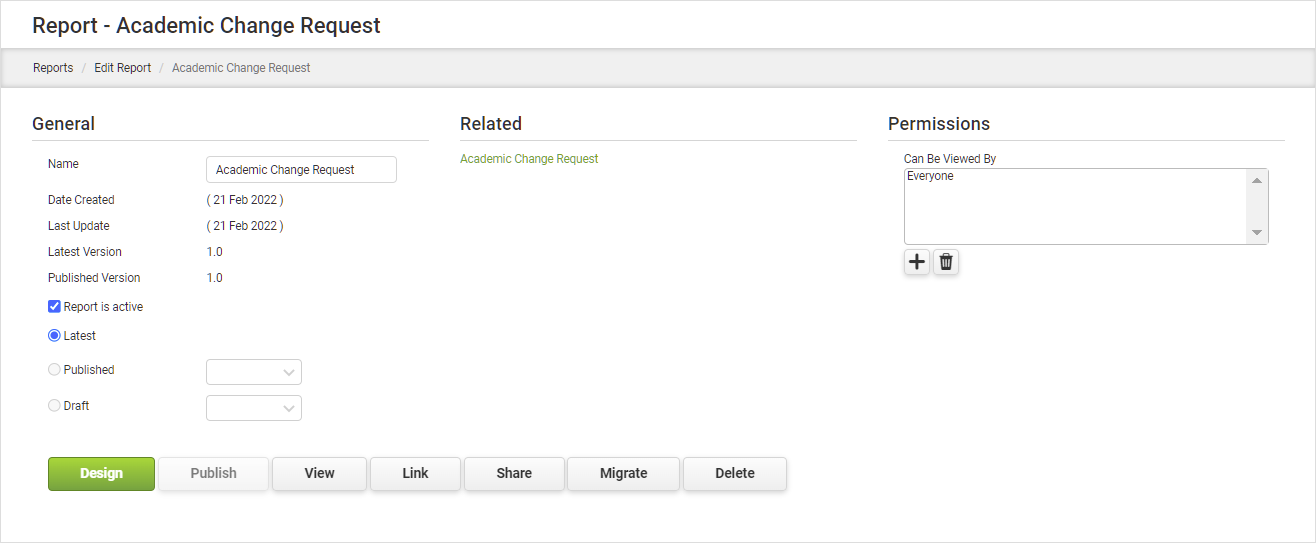1316x543 pixels.
Task: Open the Published version dropdown
Action: pyautogui.click(x=254, y=372)
